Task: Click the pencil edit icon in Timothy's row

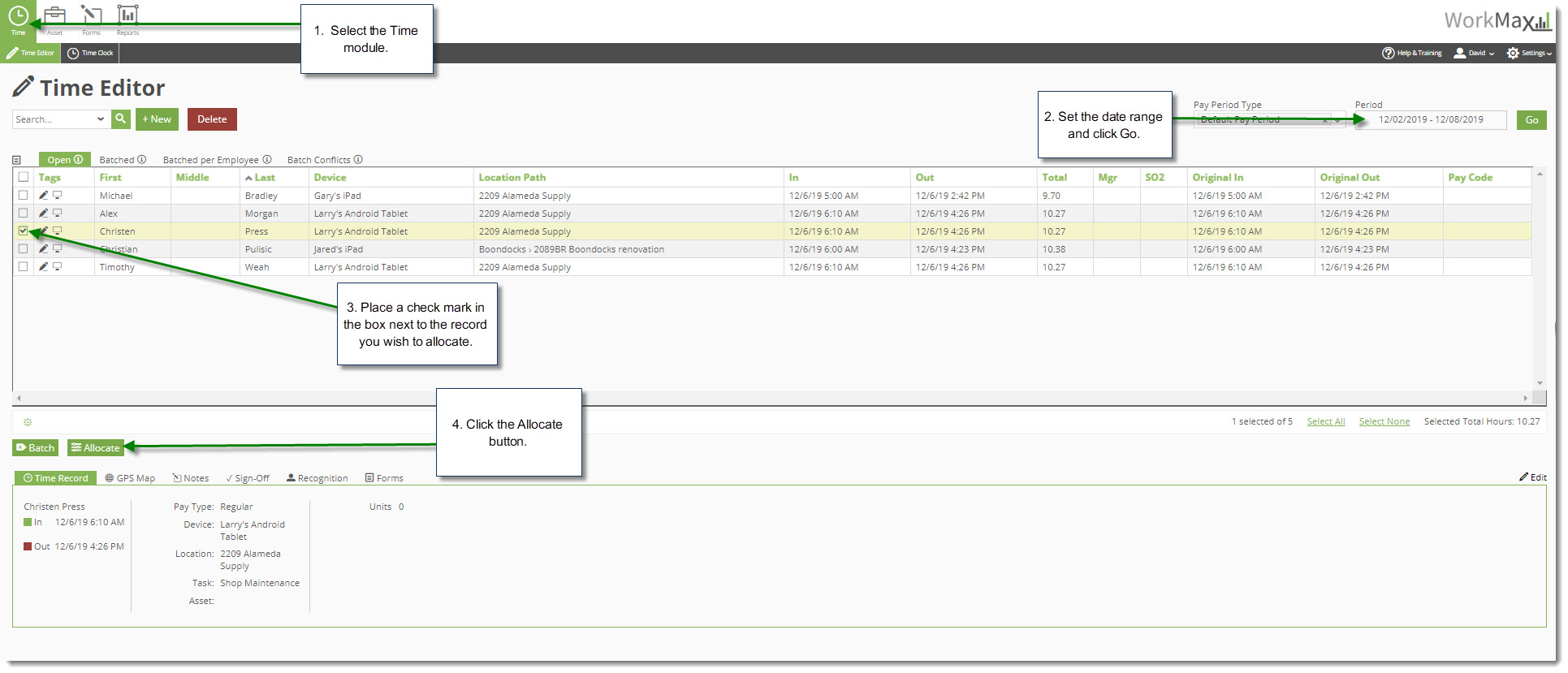Action: point(43,267)
